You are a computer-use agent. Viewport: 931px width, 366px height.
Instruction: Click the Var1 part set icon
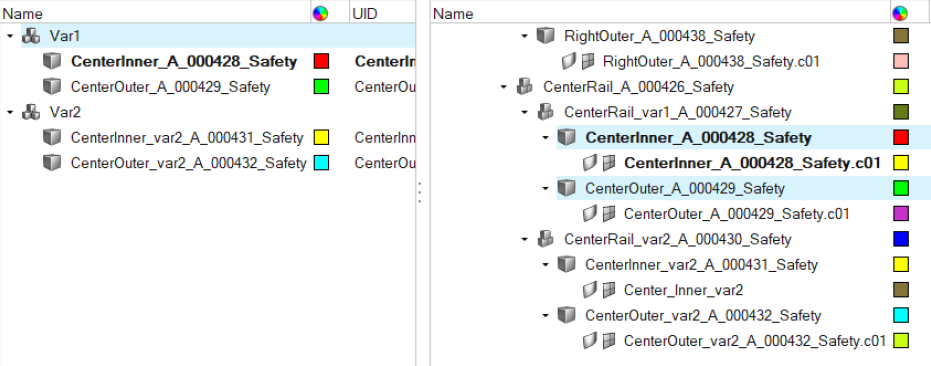point(31,36)
